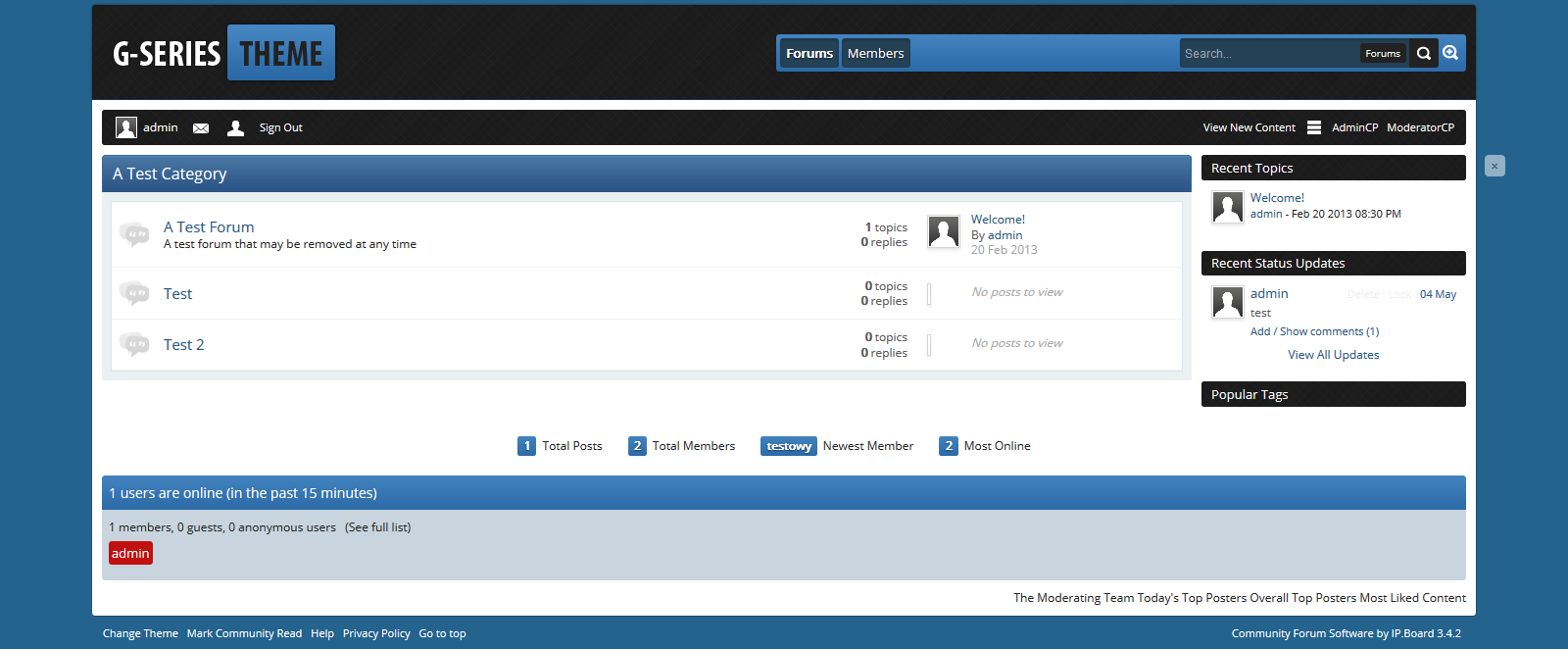Click the red admin online user badge
This screenshot has height=649, width=1568.
coord(130,554)
